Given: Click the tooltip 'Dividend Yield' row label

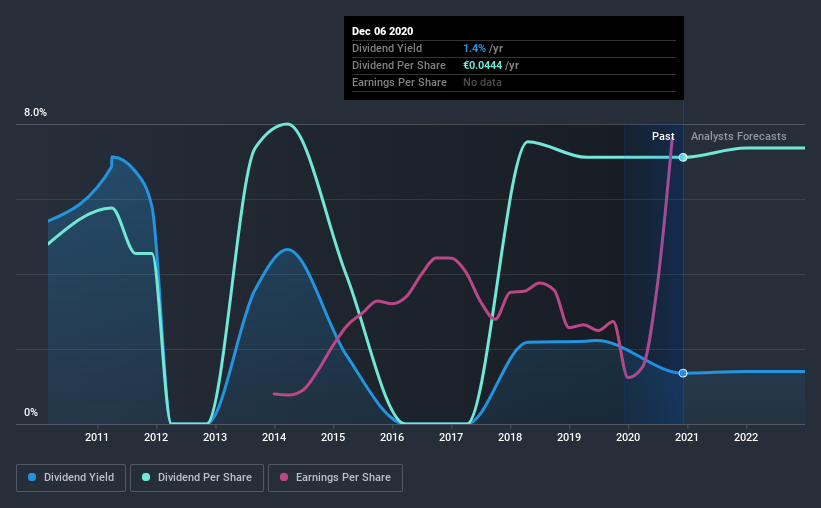Looking at the screenshot, I should [387, 48].
